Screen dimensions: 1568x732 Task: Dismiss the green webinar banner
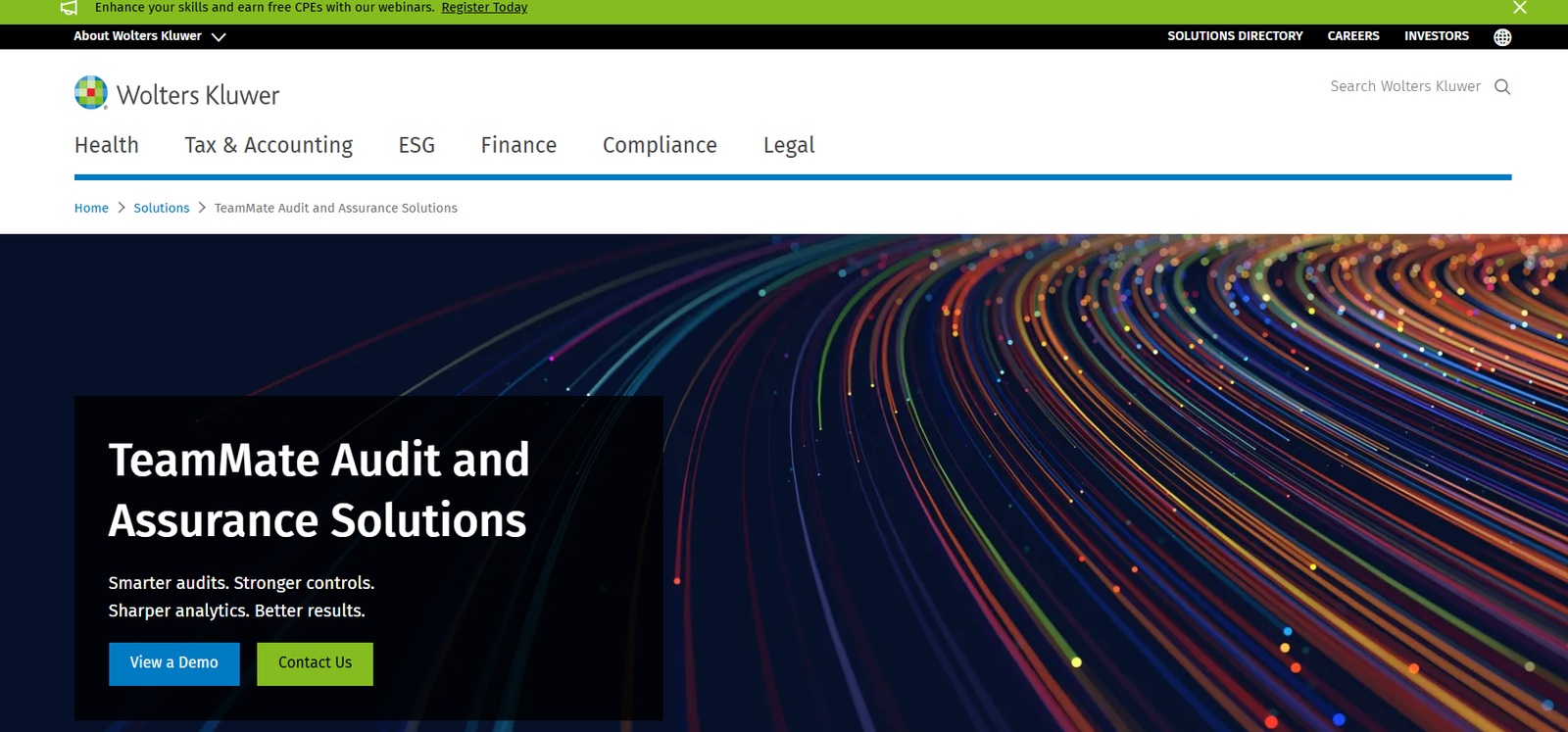click(1519, 8)
